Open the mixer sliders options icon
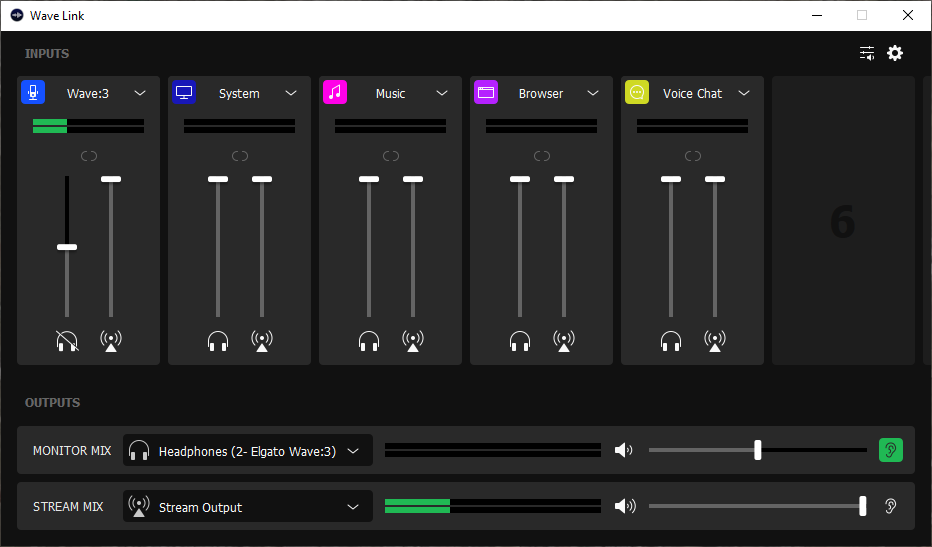 coord(867,53)
